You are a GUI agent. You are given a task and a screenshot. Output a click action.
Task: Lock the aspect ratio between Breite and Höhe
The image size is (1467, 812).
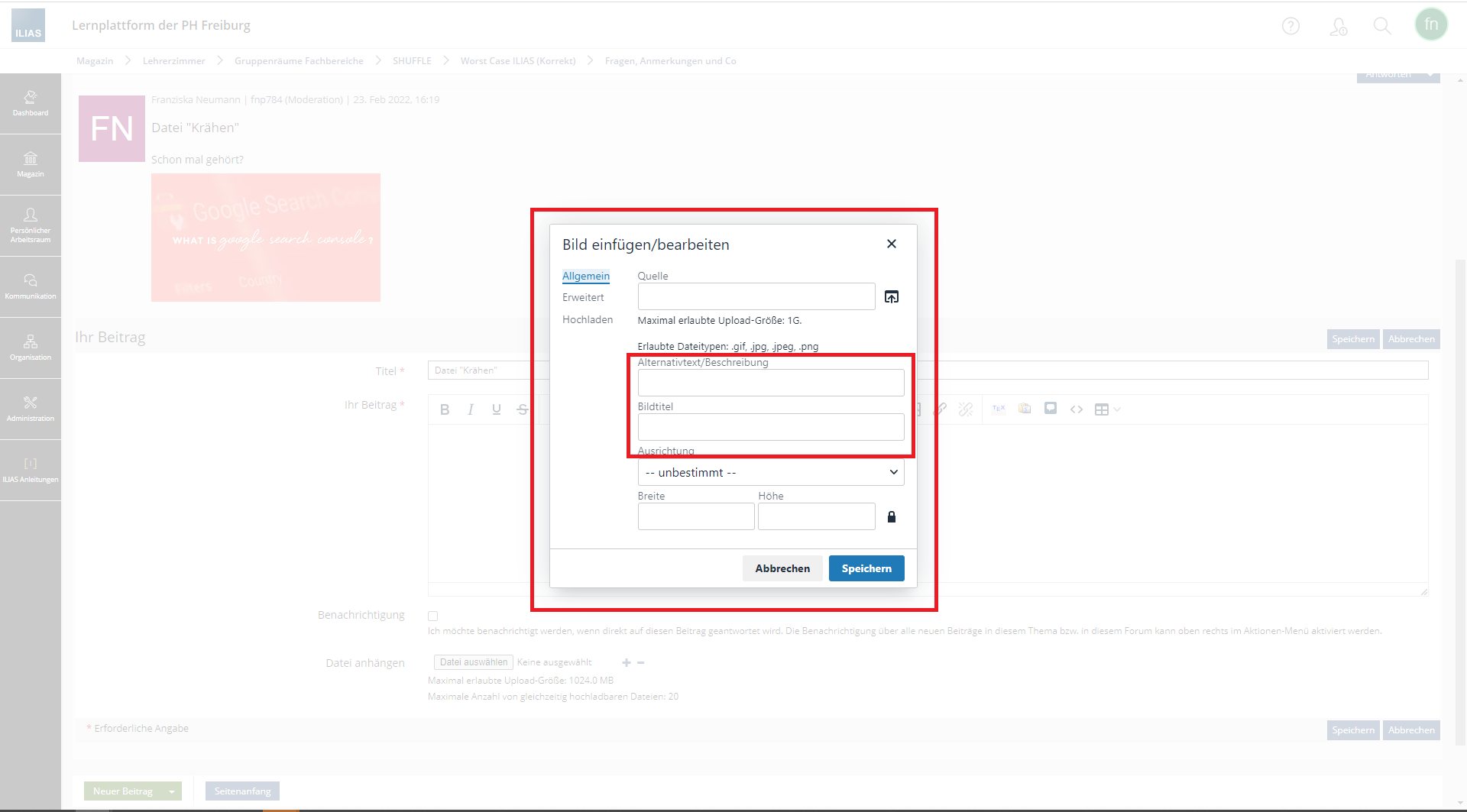pyautogui.click(x=891, y=516)
